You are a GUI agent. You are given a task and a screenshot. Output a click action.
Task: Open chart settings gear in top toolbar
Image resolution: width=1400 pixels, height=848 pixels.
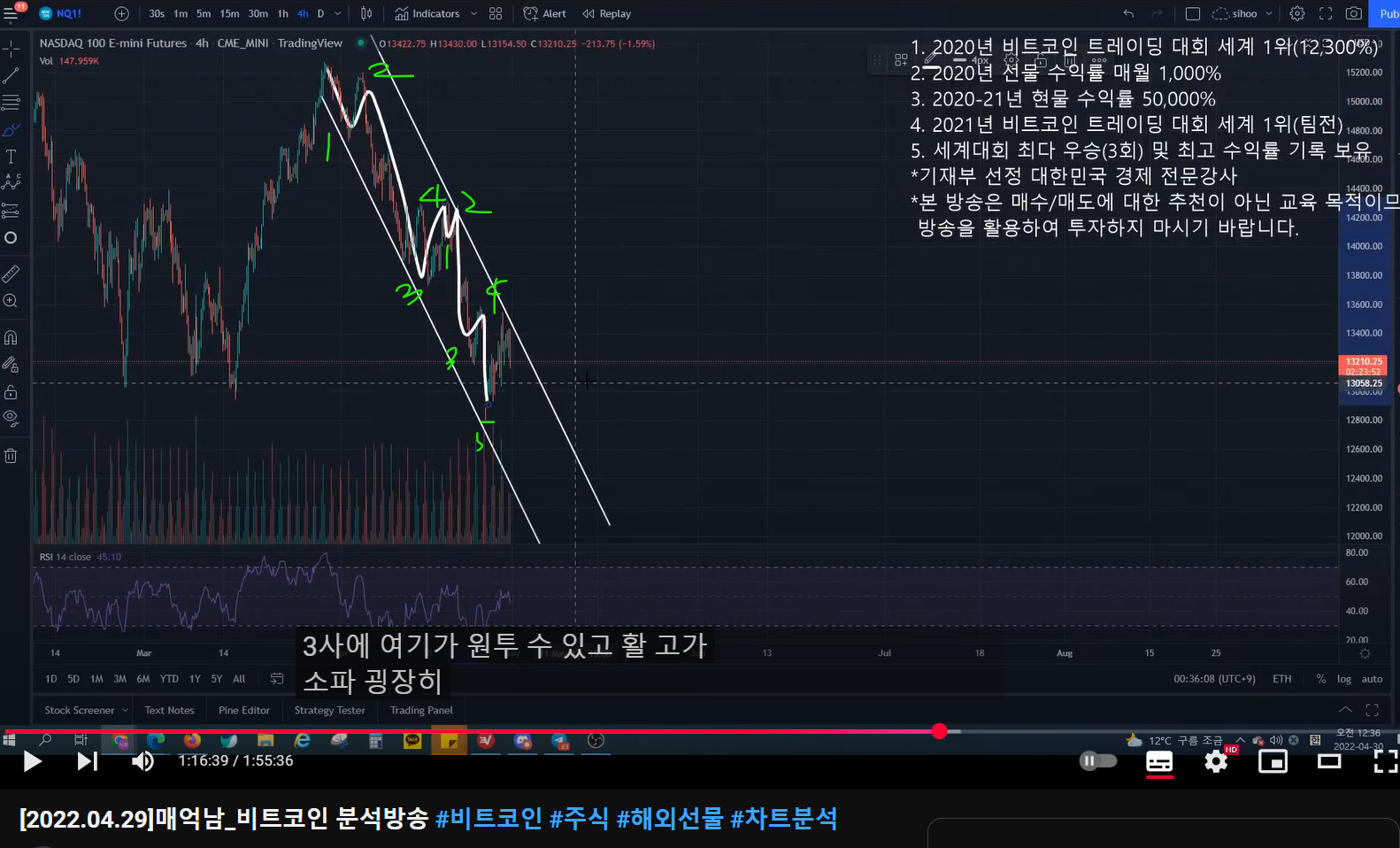(1297, 13)
